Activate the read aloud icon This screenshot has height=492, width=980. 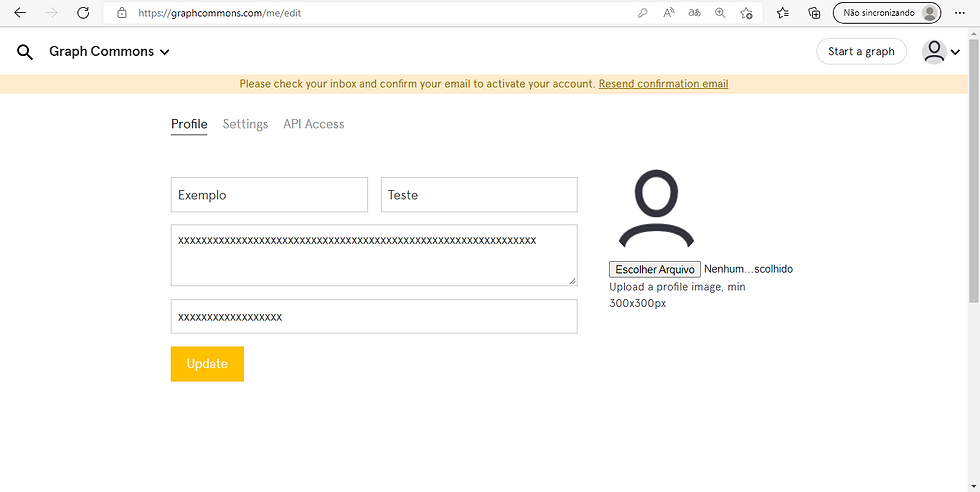[669, 13]
